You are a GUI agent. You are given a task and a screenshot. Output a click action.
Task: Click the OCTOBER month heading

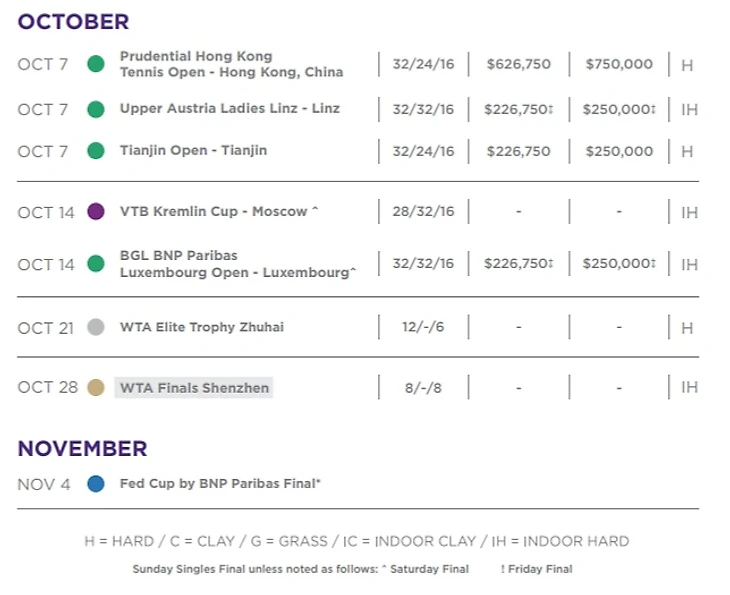pyautogui.click(x=73, y=21)
